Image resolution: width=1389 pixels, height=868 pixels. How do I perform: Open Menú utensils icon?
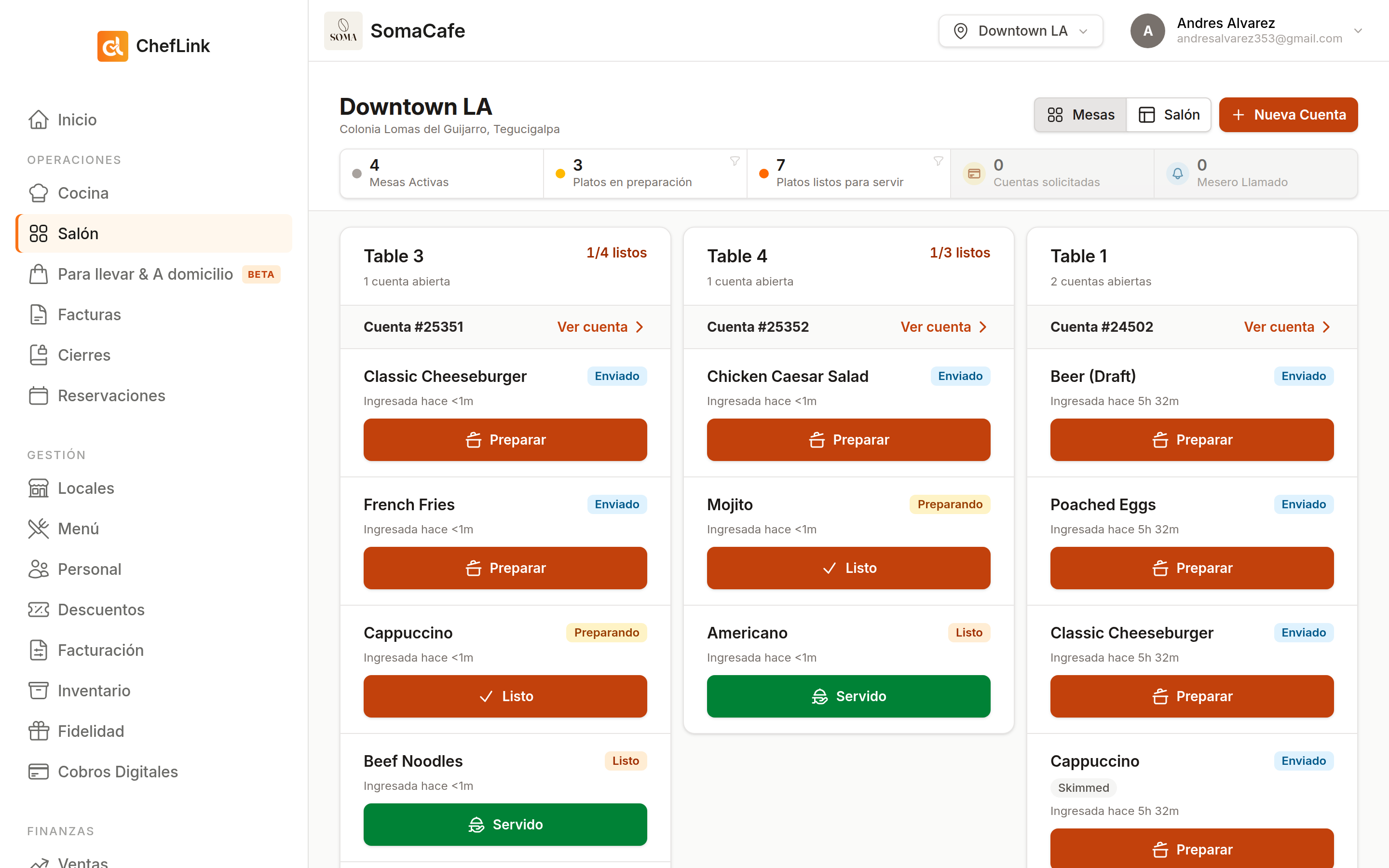tap(39, 529)
